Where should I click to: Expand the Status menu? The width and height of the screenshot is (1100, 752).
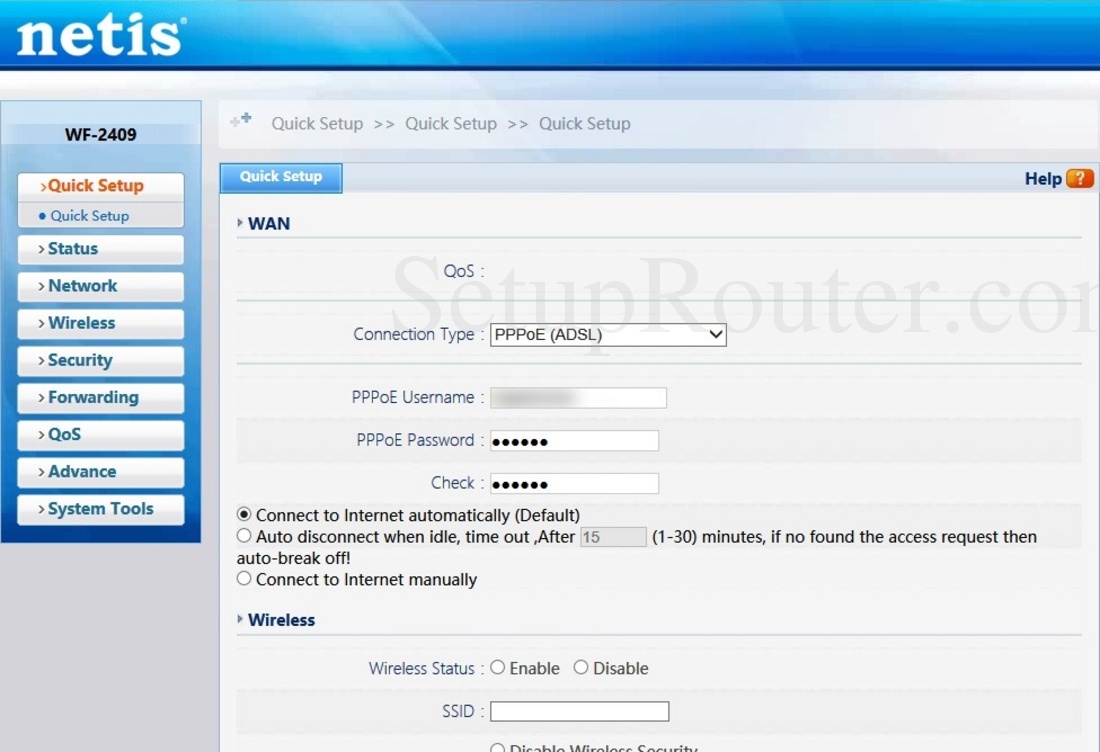coord(100,249)
